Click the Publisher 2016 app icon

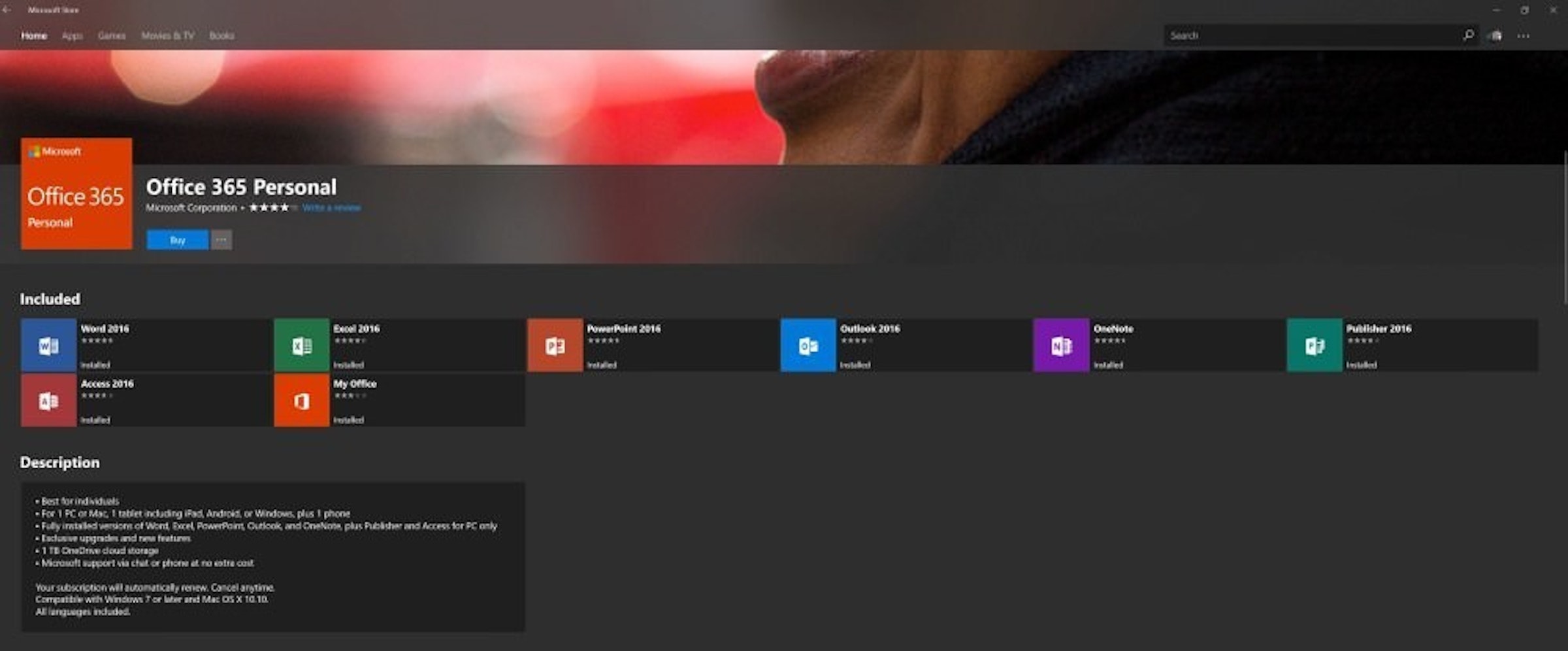[x=1315, y=345]
